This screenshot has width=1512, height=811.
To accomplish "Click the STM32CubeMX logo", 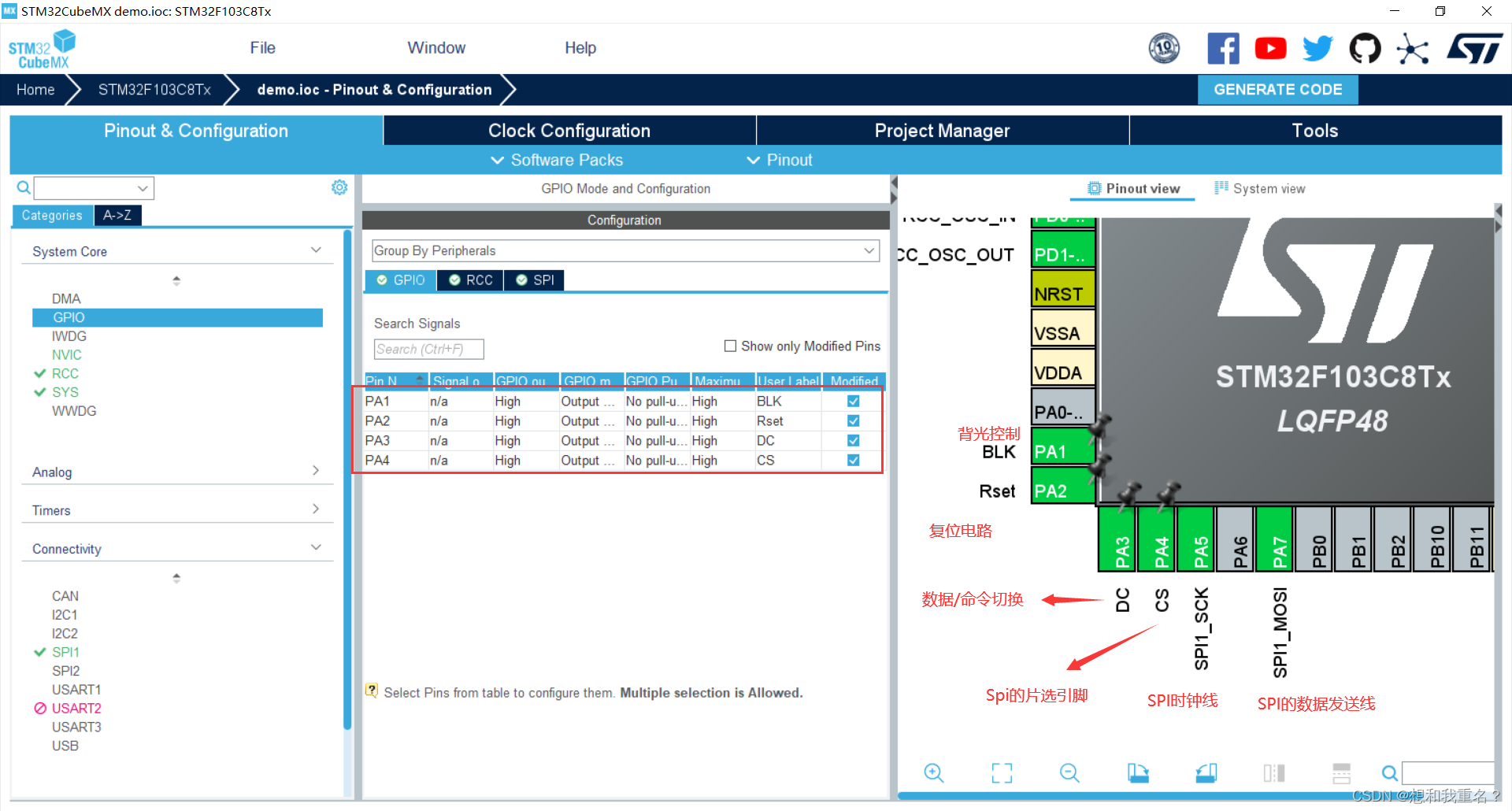I will pyautogui.click(x=42, y=49).
